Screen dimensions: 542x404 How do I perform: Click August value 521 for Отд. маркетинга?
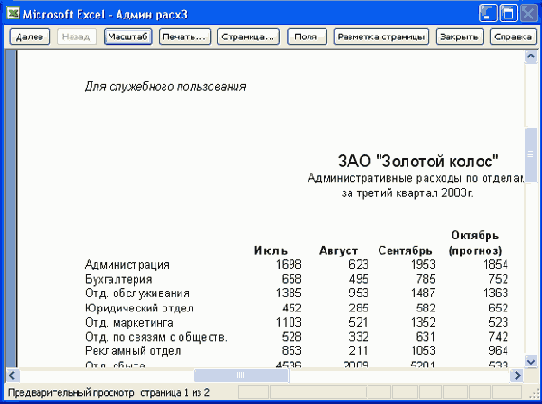[x=358, y=323]
